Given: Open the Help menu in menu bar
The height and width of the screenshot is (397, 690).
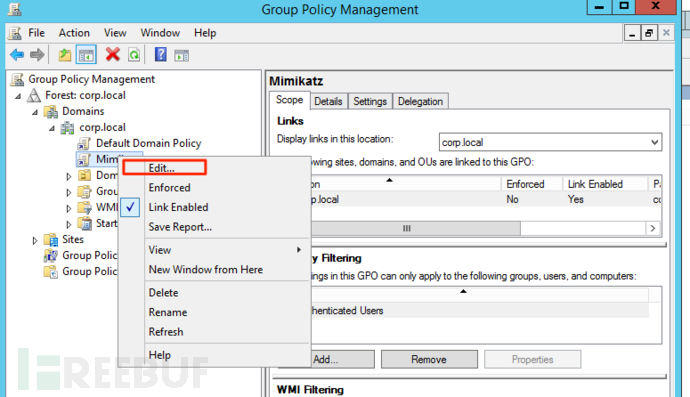Looking at the screenshot, I should pos(205,33).
